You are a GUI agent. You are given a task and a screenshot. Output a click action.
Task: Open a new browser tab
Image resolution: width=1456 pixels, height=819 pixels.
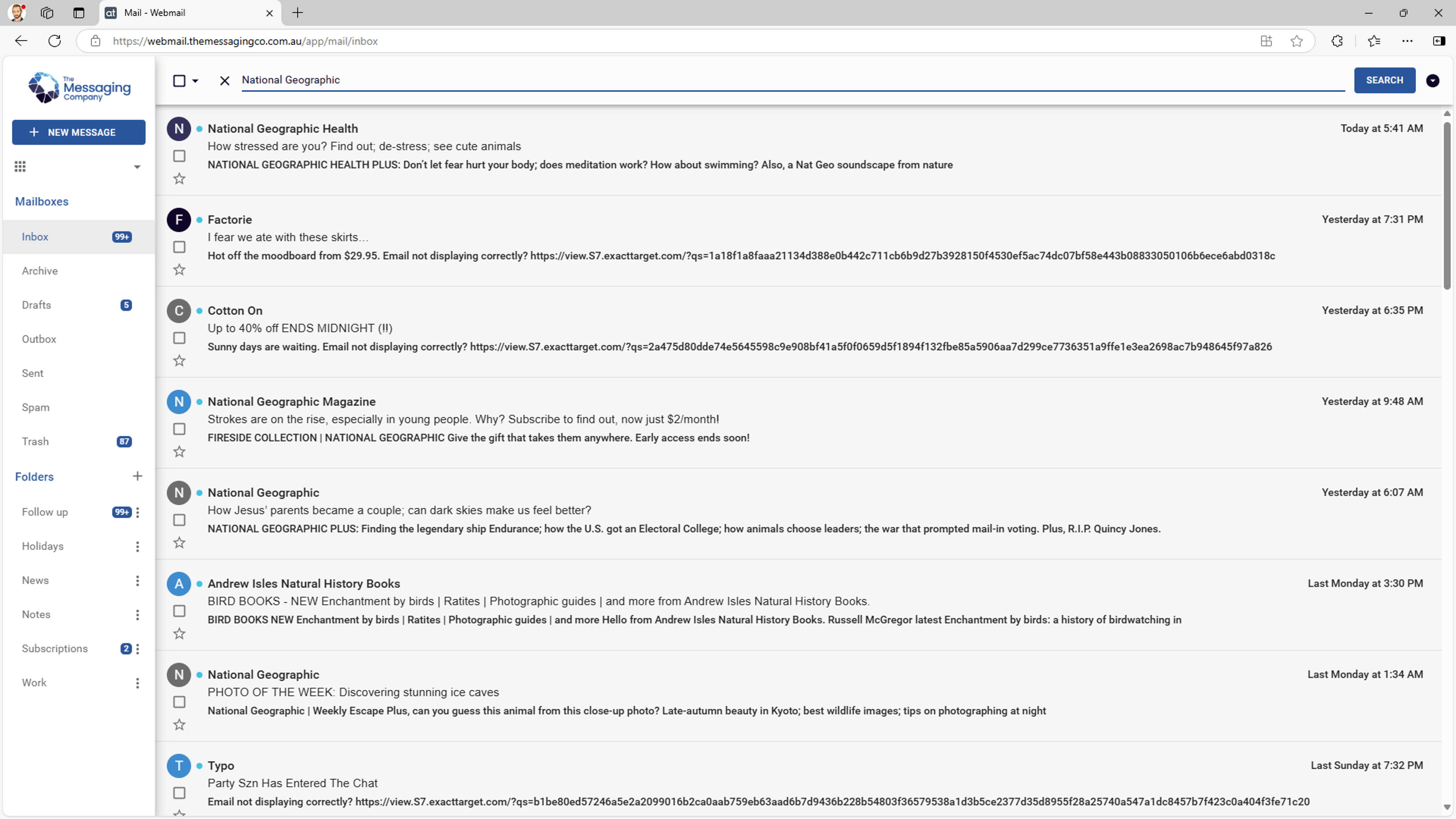[297, 13]
